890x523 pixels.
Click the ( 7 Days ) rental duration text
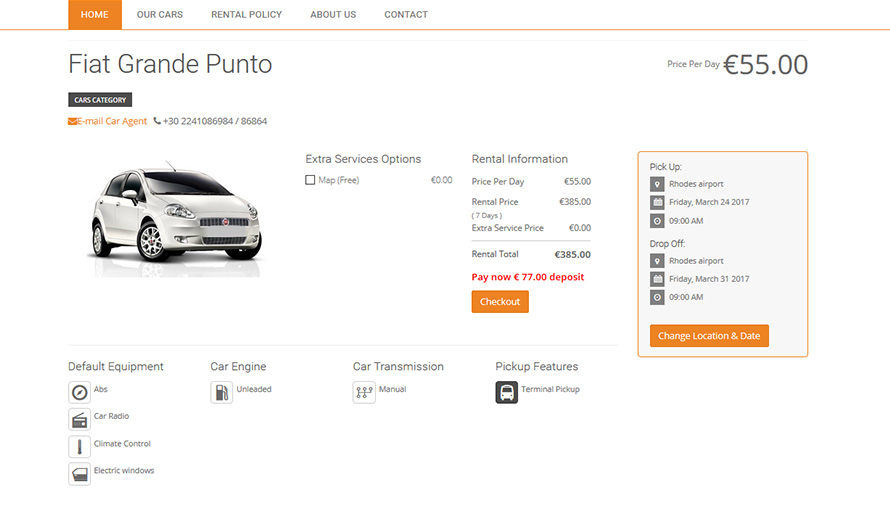click(487, 215)
